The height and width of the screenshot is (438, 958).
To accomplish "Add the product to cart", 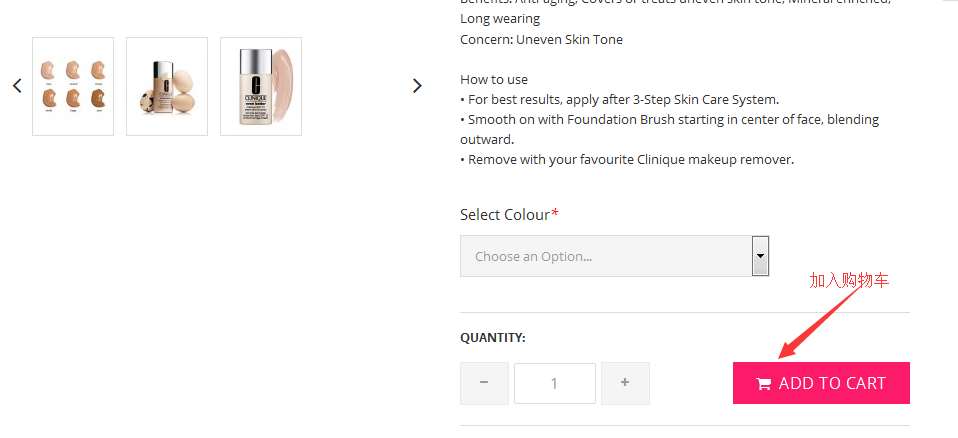I will (821, 383).
